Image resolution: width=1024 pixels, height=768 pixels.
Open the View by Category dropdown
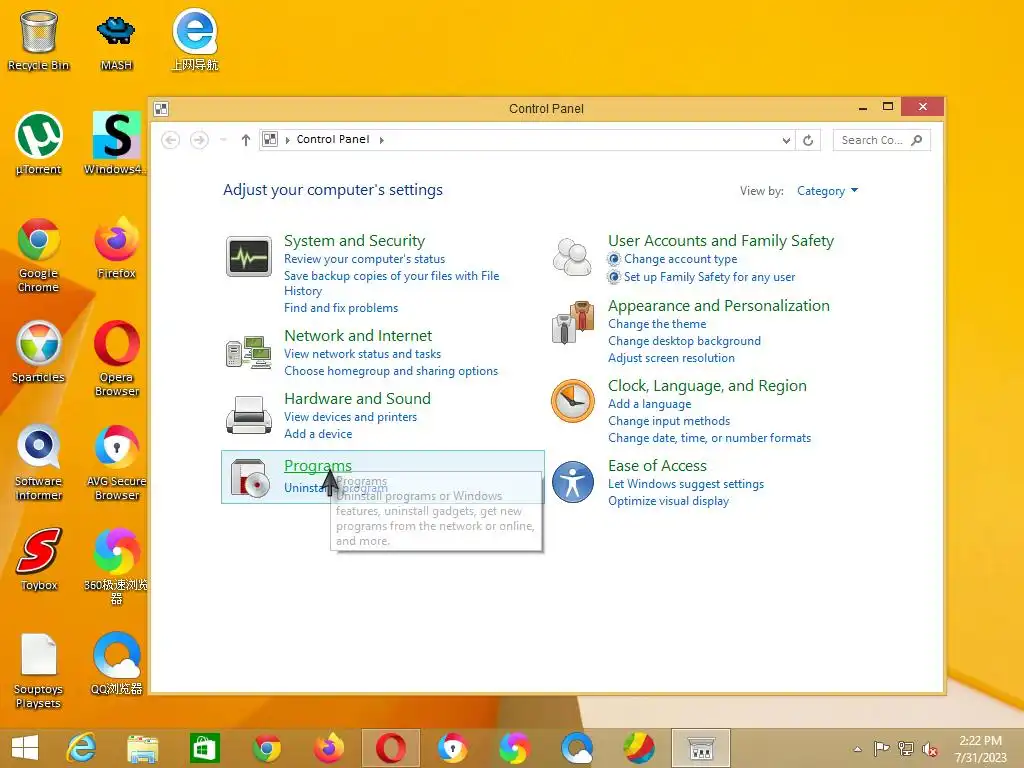[x=827, y=191]
